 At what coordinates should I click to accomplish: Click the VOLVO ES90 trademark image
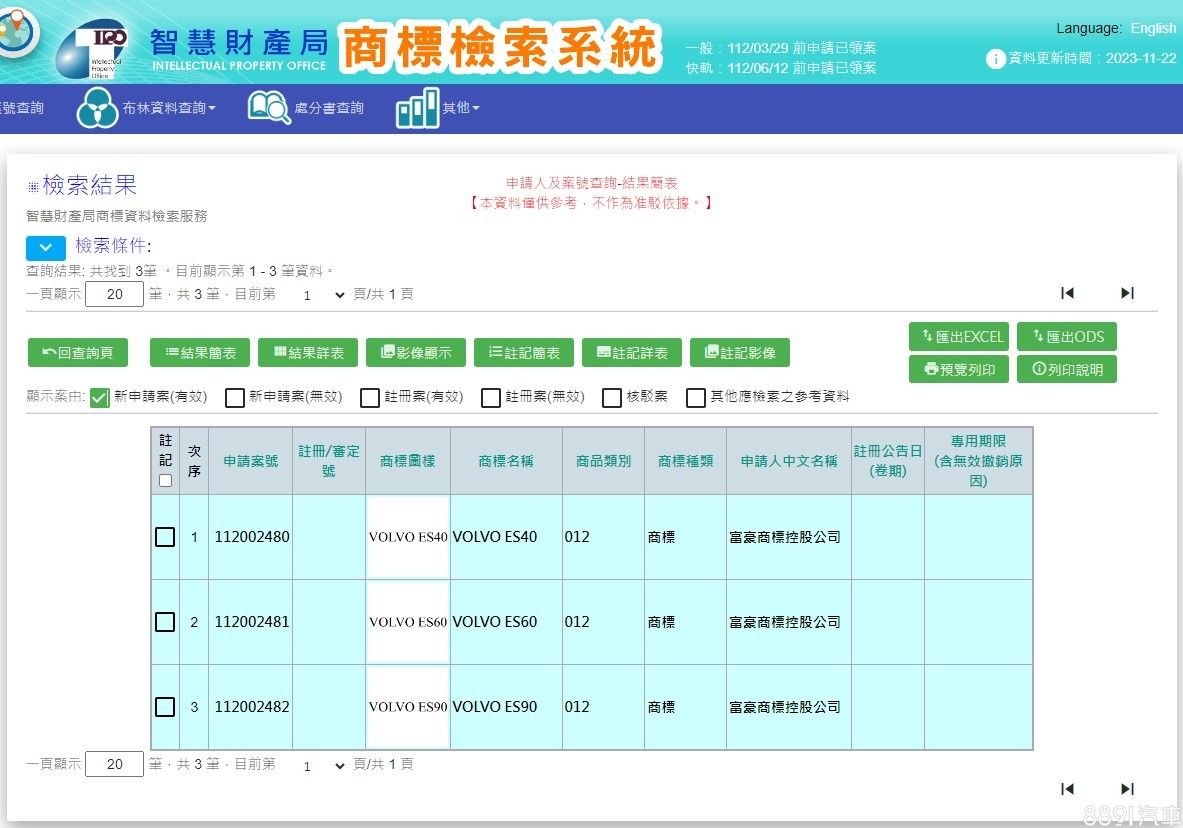pyautogui.click(x=408, y=707)
